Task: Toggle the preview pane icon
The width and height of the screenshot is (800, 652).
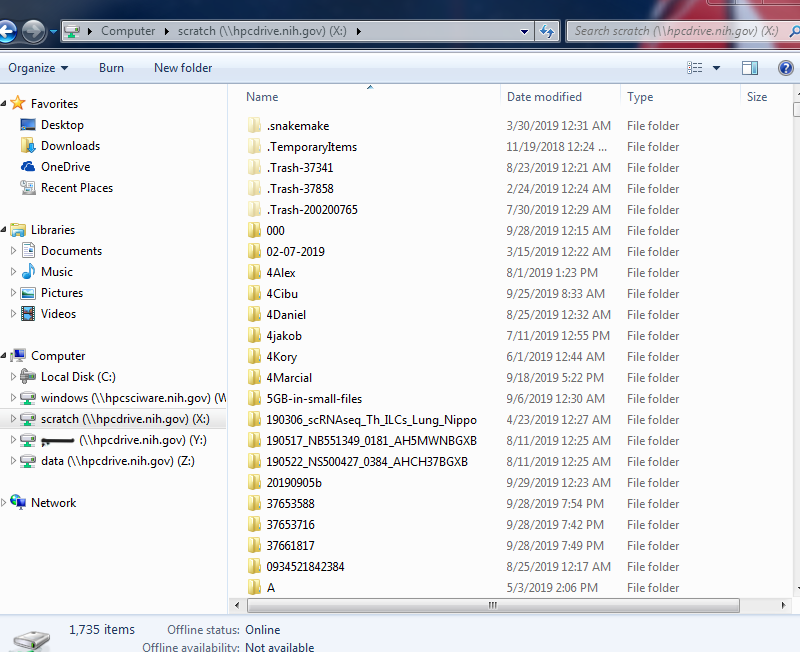Action: (x=750, y=68)
